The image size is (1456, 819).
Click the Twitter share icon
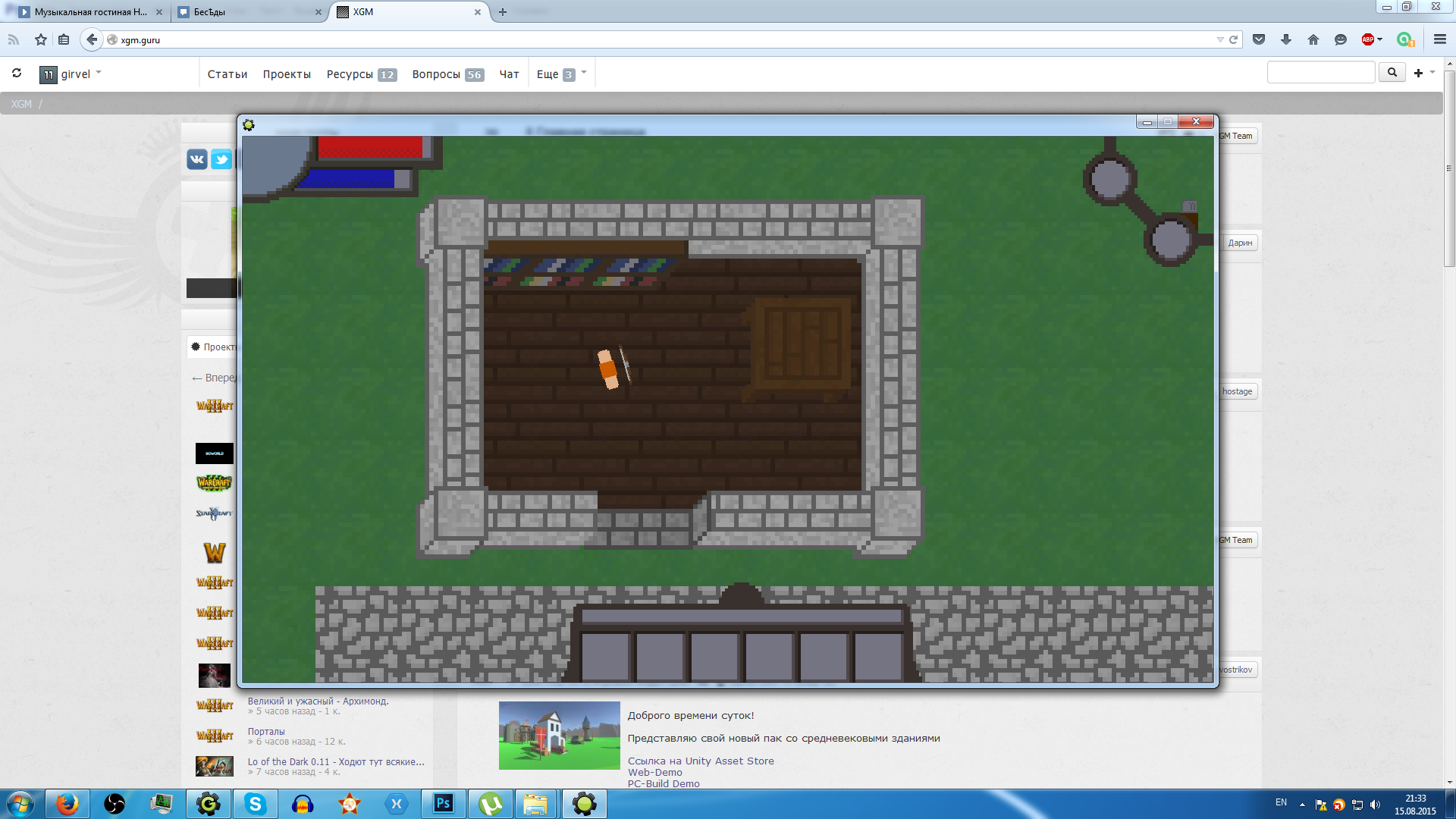click(x=221, y=159)
